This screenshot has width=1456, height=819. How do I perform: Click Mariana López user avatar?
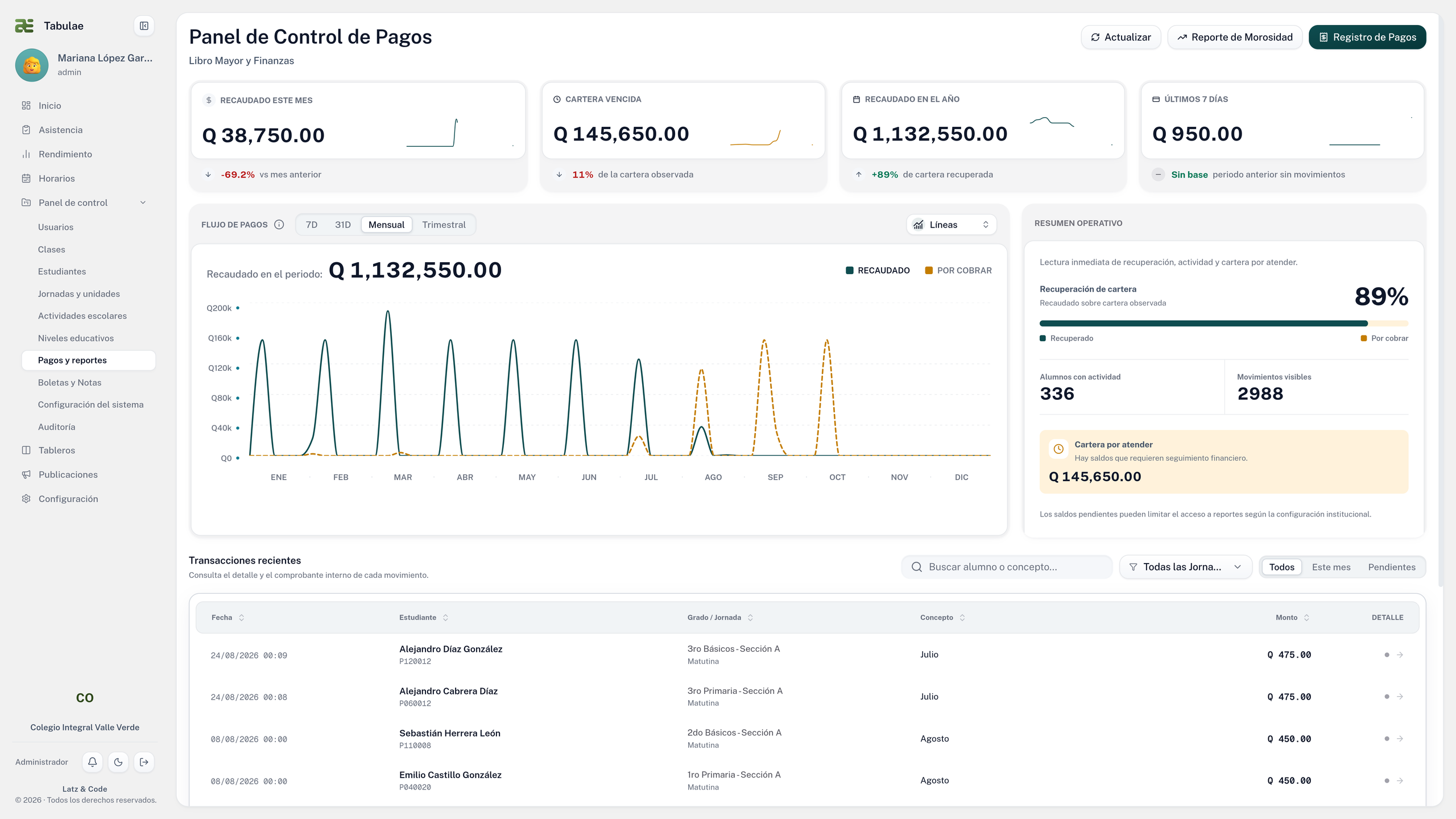[x=32, y=65]
